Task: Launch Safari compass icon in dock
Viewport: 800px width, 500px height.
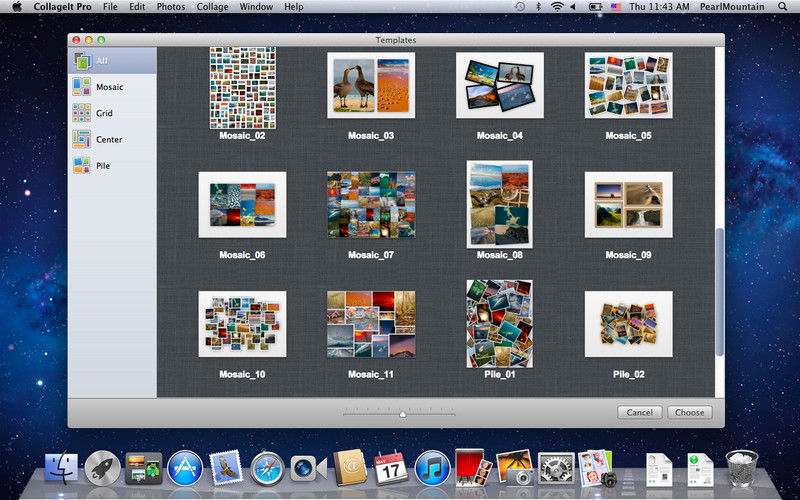Action: (267, 468)
